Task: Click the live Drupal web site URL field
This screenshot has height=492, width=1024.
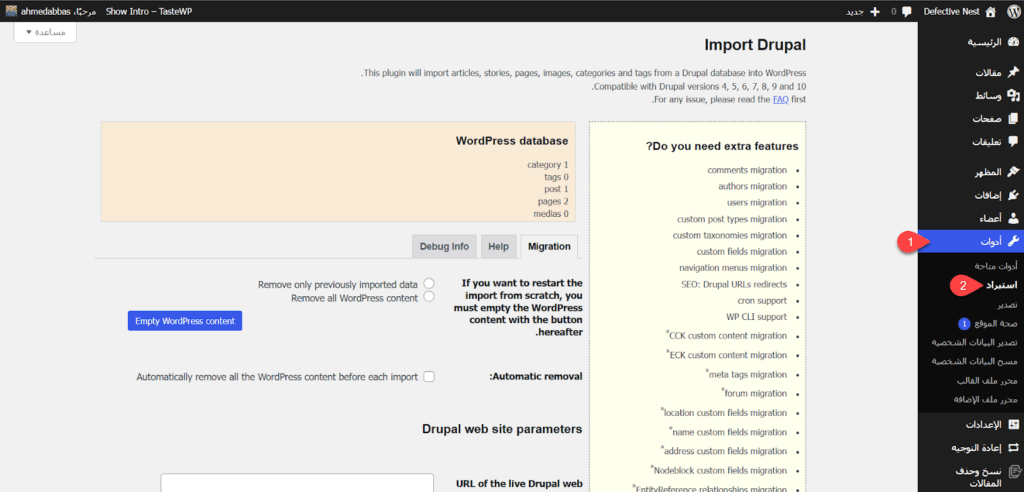Action: click(297, 483)
